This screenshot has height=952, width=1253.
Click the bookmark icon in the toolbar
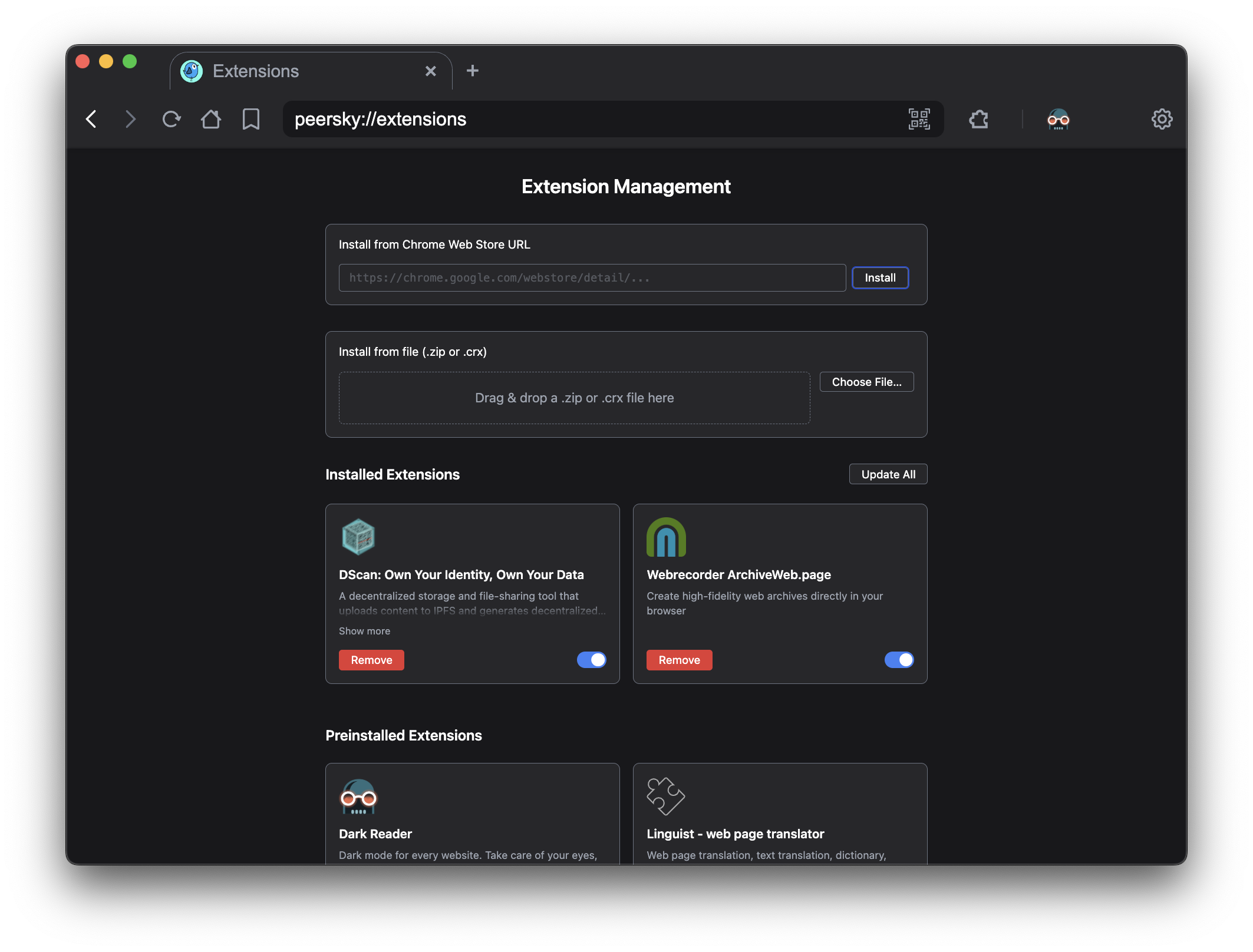pos(250,119)
